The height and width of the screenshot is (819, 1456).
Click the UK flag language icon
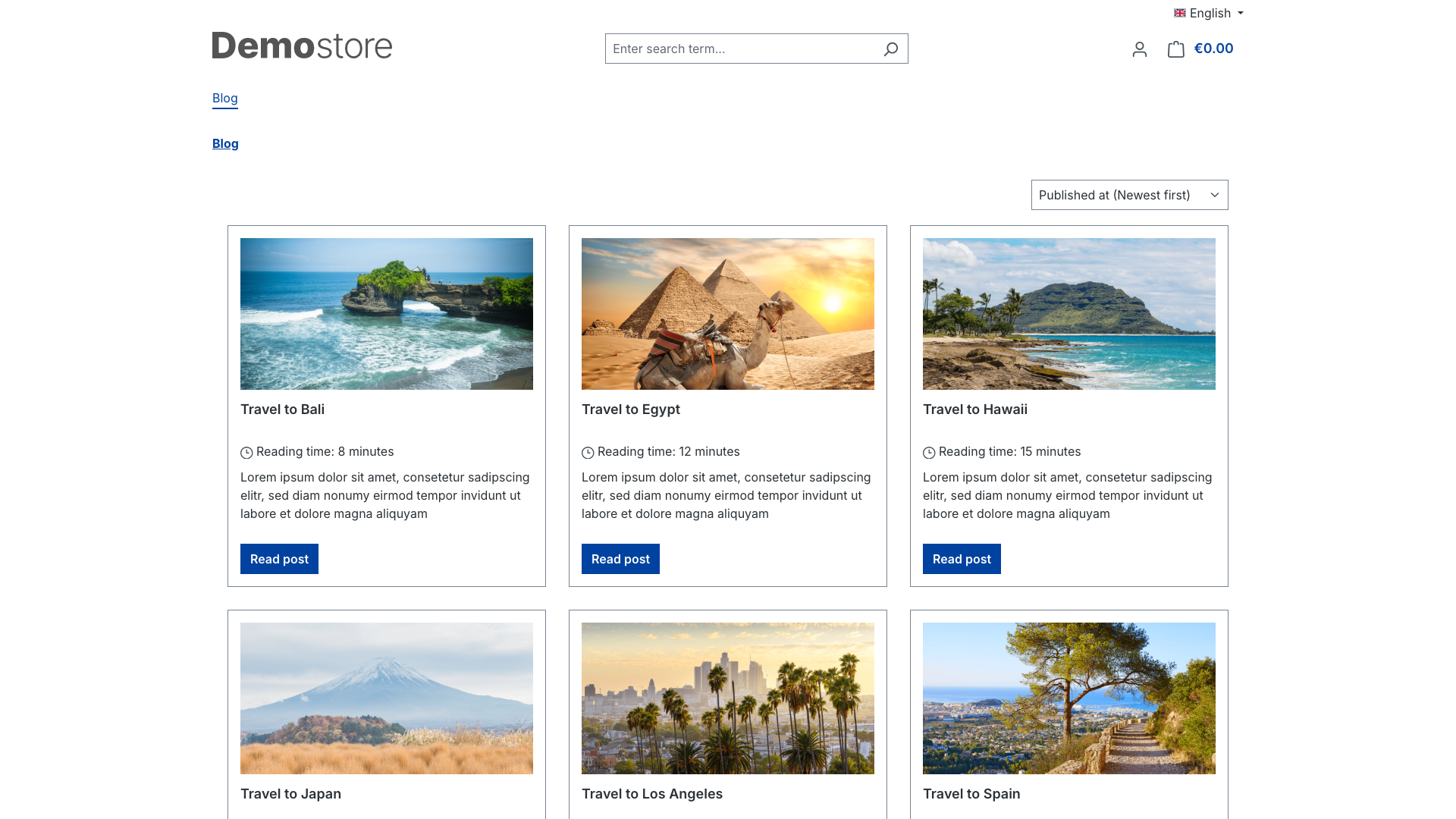click(1180, 13)
